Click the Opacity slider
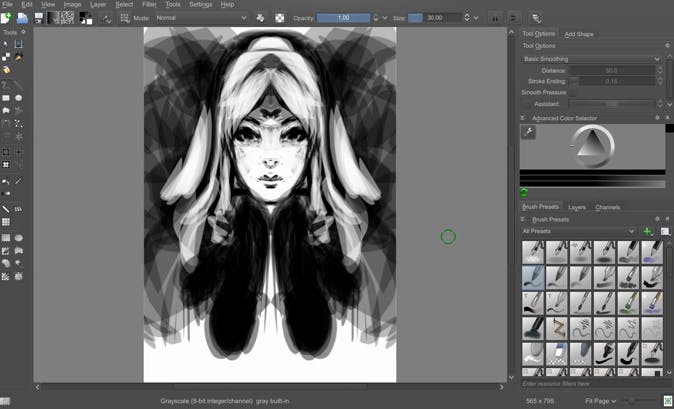Screen dimensions: 674x409 (x=344, y=18)
